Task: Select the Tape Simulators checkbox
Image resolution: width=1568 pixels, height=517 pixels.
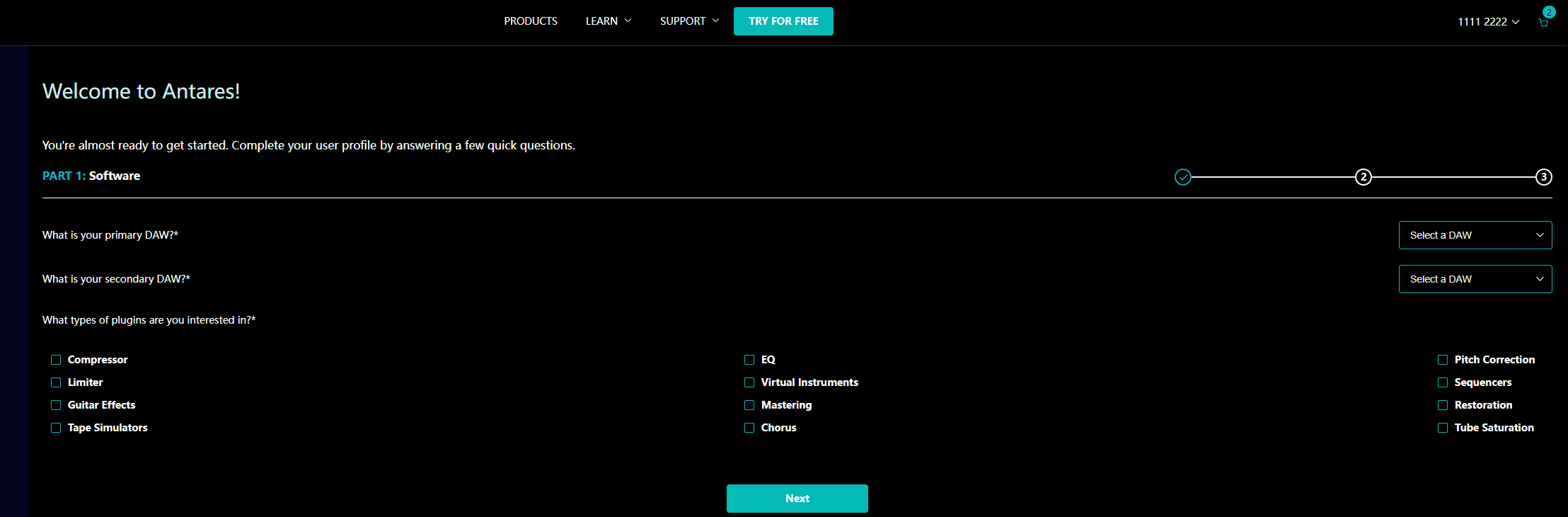Action: [x=56, y=428]
